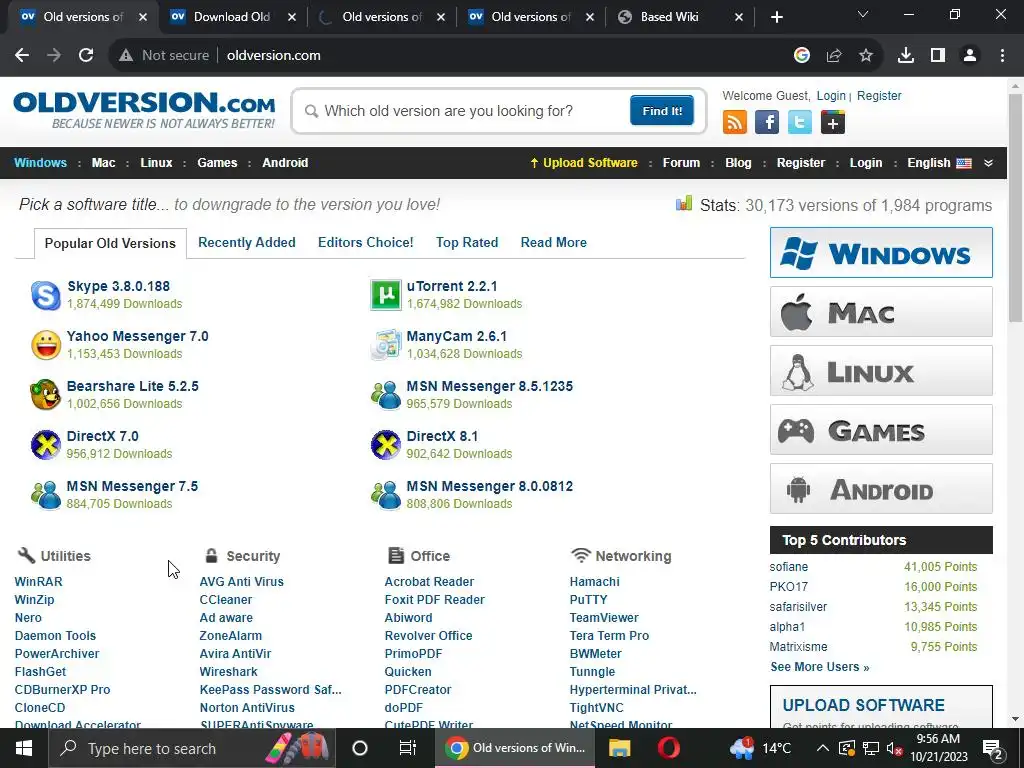Open the Google Plus icon
The height and width of the screenshot is (768, 1024).
click(833, 122)
